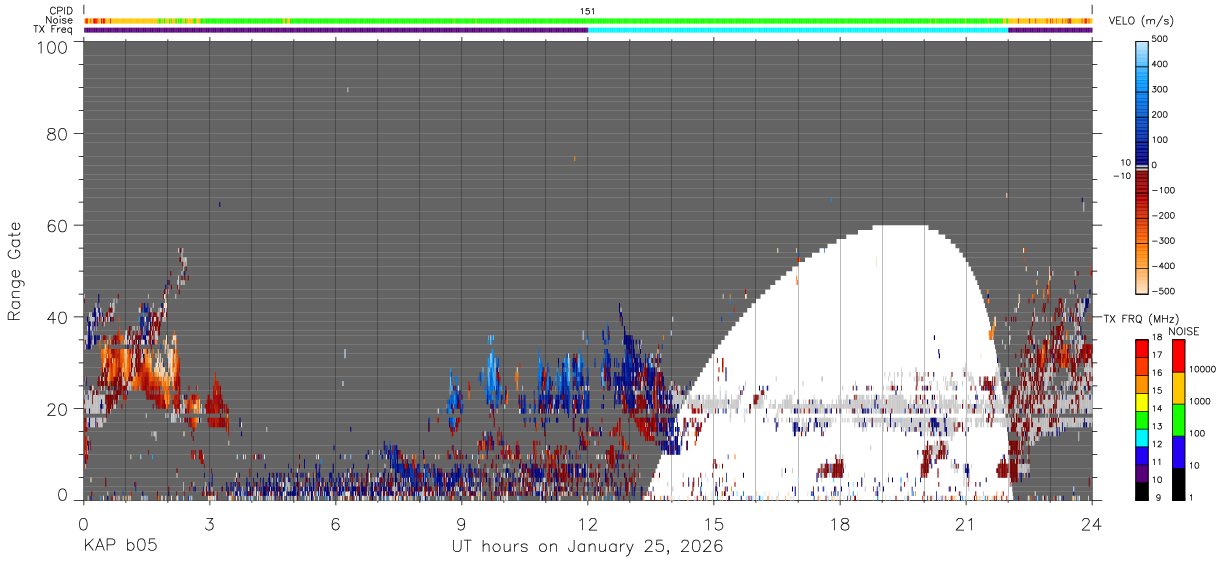Viewport: 1228px width, 567px height.
Task: Click the 24 hour tick label
Action: point(1092,523)
